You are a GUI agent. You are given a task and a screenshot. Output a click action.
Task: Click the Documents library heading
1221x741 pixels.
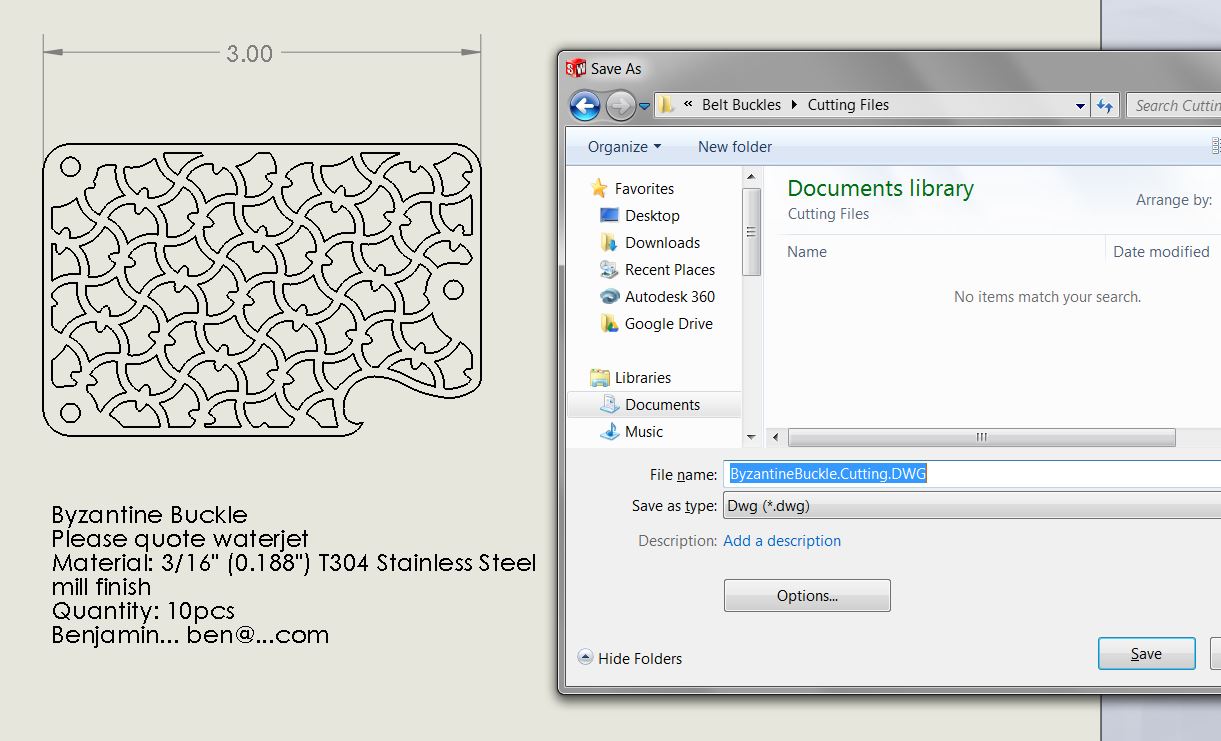click(880, 188)
